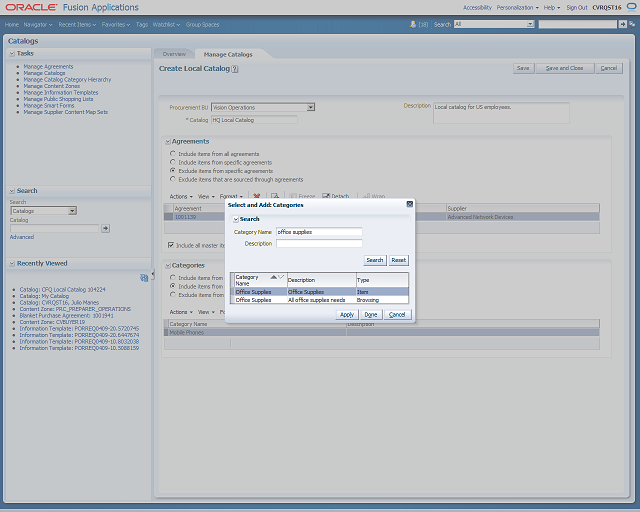Viewport: 640px width, 512px height.
Task: Click the Done button
Action: [x=371, y=315]
